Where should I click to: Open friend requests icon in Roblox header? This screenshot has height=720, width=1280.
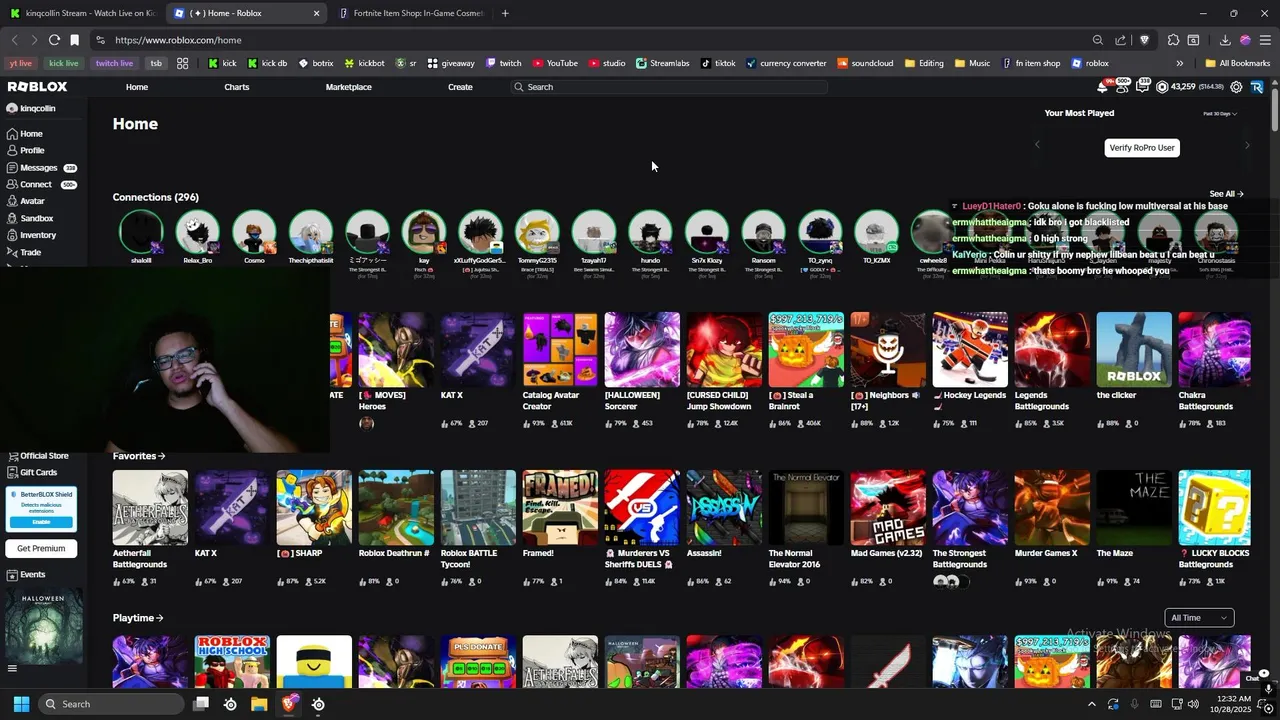pos(1121,87)
